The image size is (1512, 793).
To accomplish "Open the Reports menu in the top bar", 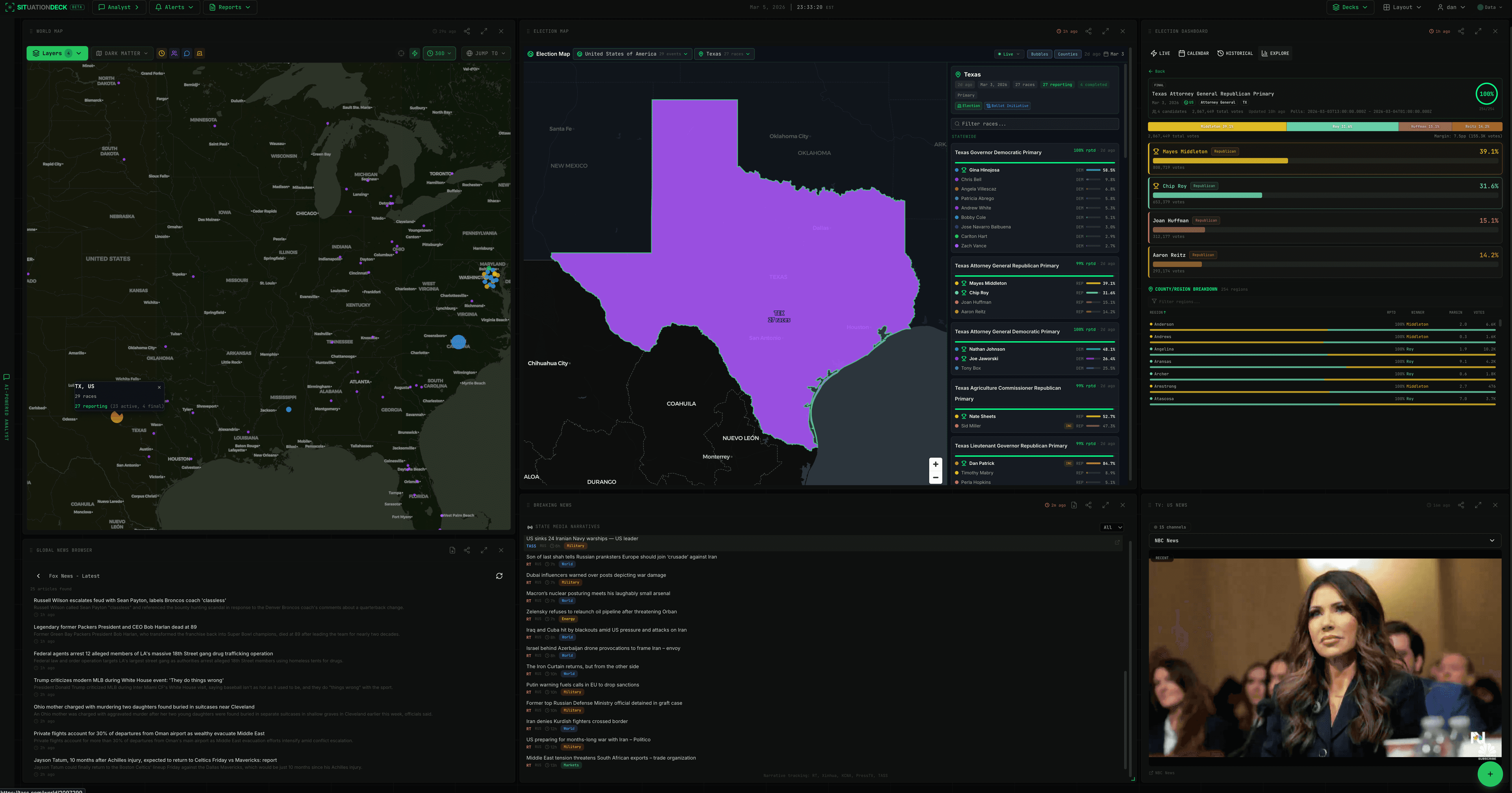I will coord(230,7).
